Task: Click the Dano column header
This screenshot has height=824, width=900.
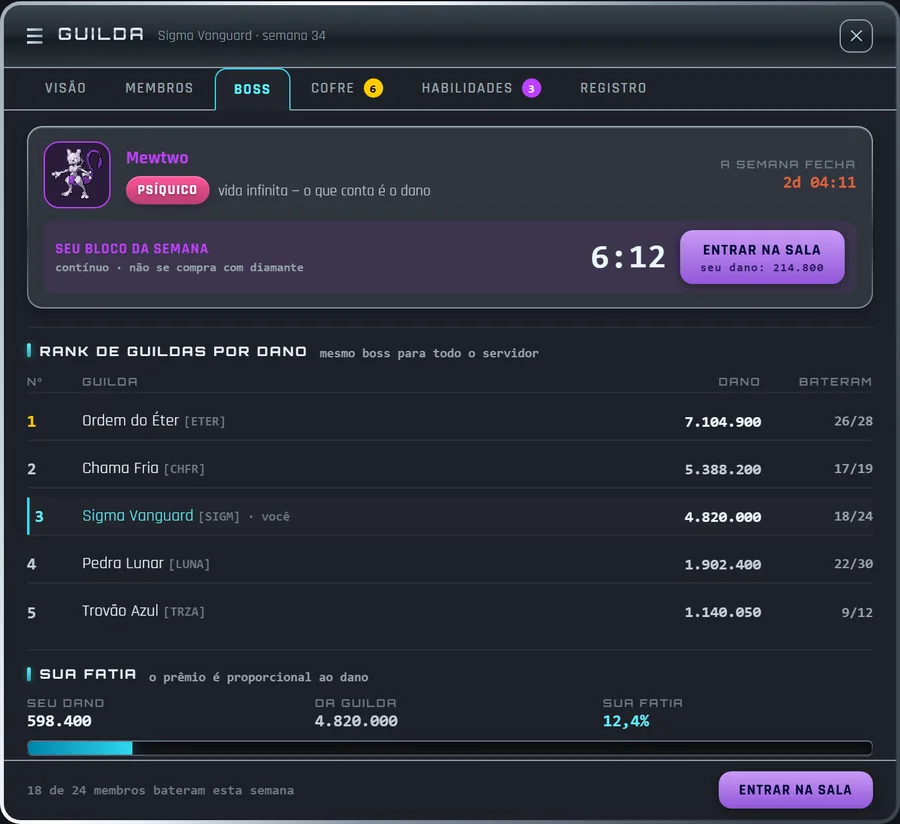Action: 739,382
